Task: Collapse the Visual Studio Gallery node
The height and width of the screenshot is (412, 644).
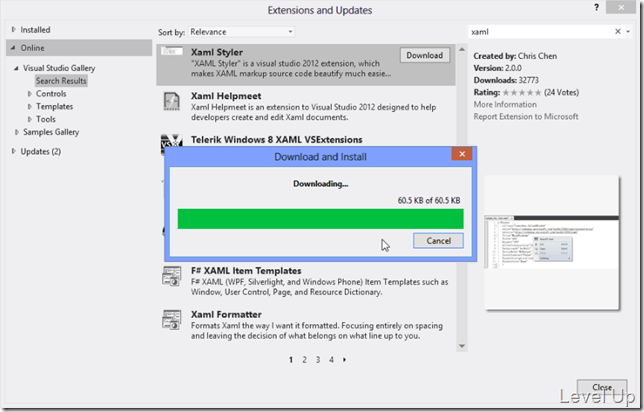Action: tap(16, 68)
